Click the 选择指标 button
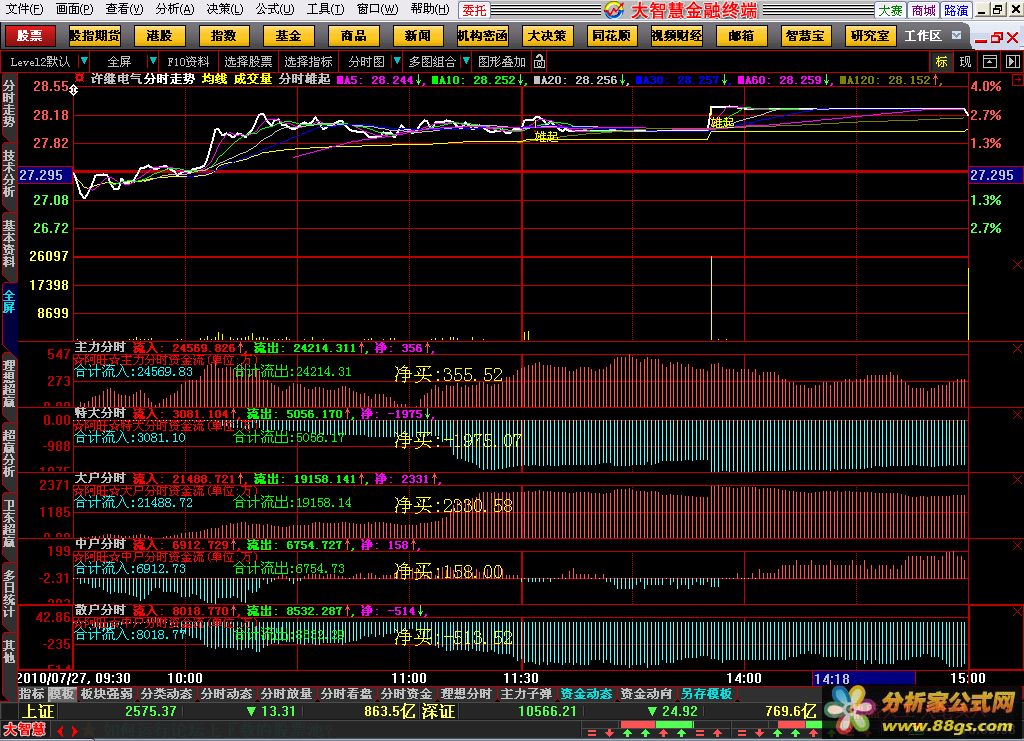The height and width of the screenshot is (741, 1024). (x=308, y=61)
